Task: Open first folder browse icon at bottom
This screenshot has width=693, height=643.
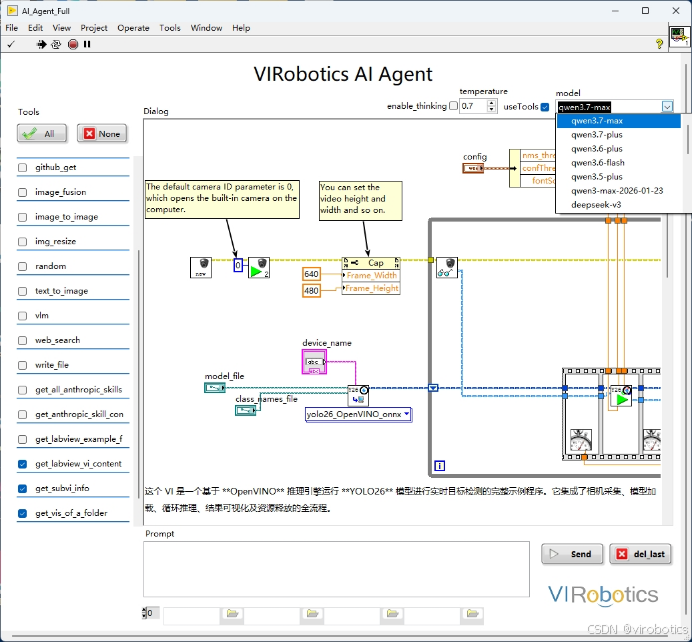Action: (x=232, y=613)
